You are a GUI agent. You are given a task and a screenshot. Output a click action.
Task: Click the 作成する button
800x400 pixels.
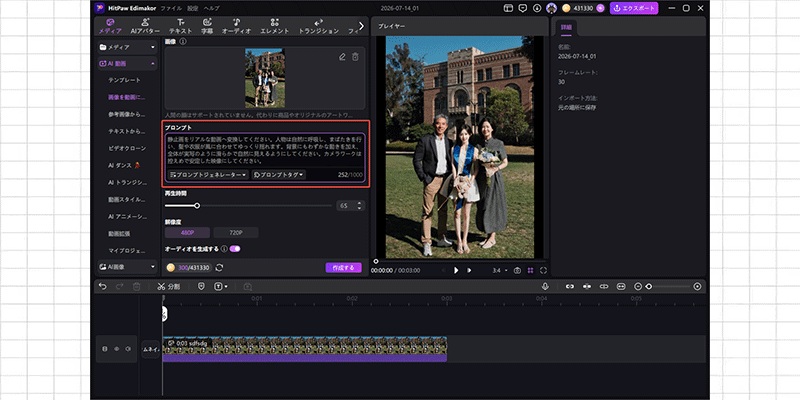pos(343,267)
